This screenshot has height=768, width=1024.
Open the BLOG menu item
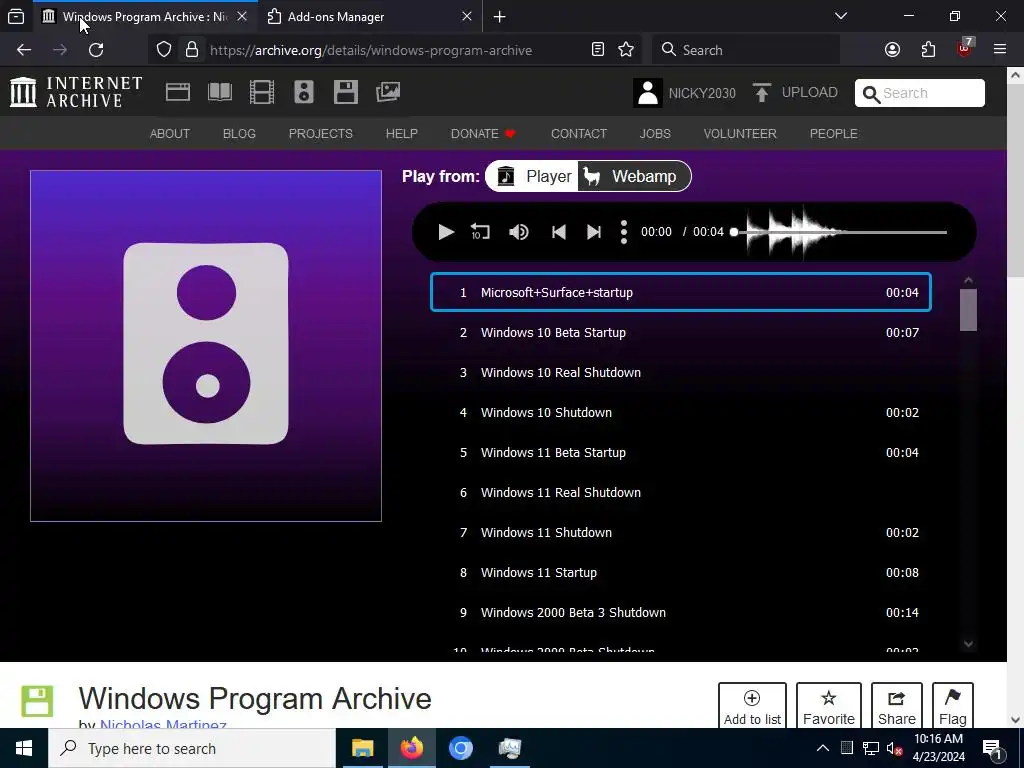239,133
